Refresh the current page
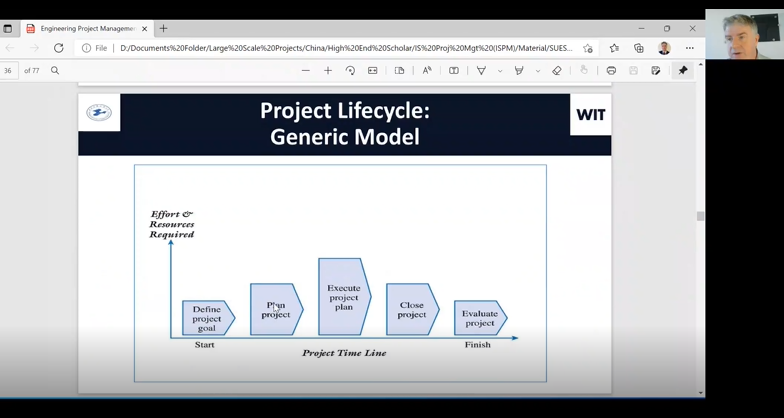 (59, 48)
